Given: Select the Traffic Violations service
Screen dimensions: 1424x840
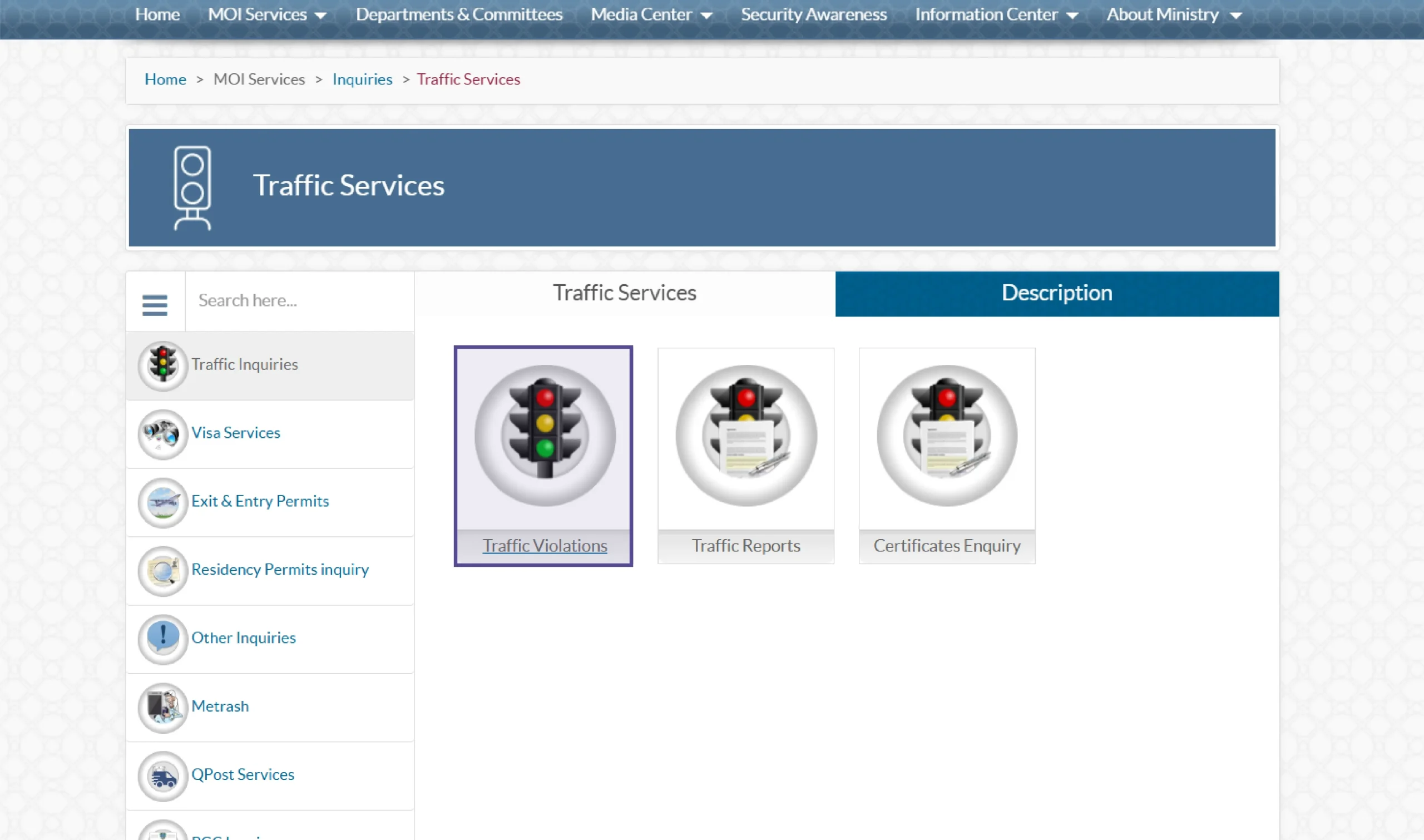Looking at the screenshot, I should coord(543,454).
